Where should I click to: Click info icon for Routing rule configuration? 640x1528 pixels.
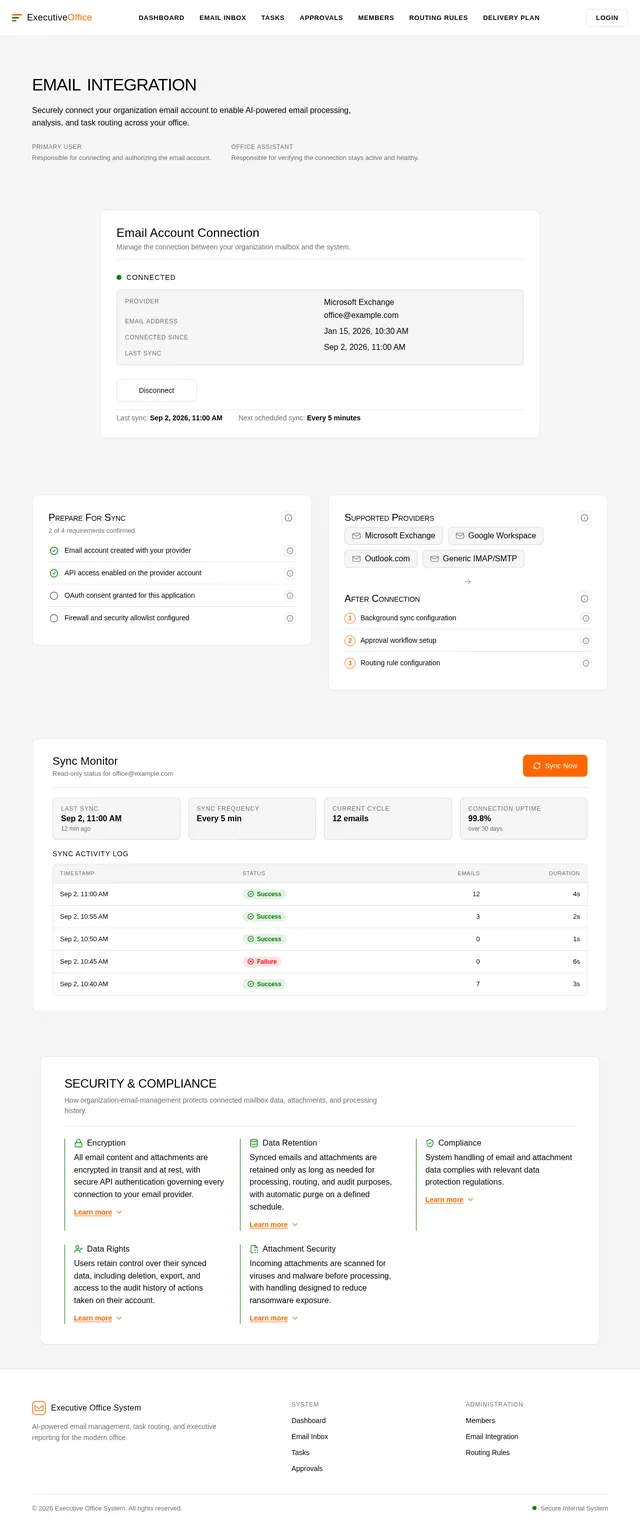(586, 663)
